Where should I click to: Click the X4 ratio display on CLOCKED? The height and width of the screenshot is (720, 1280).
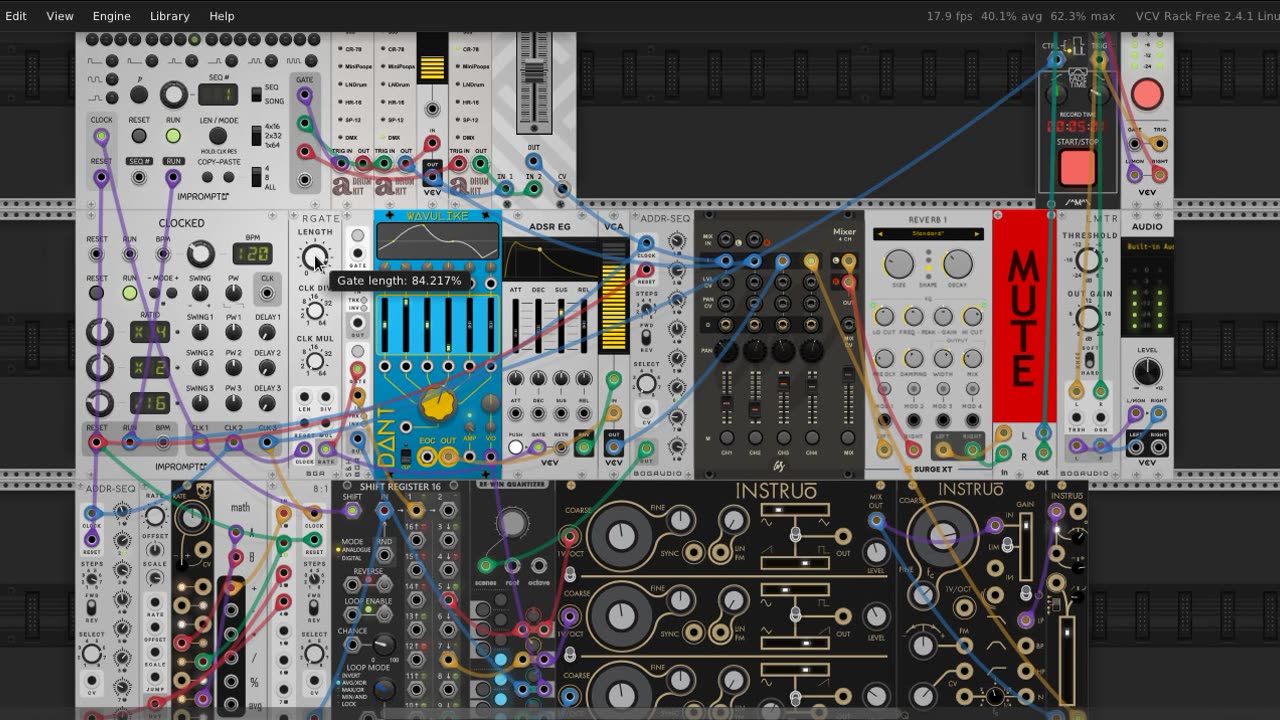point(149,333)
